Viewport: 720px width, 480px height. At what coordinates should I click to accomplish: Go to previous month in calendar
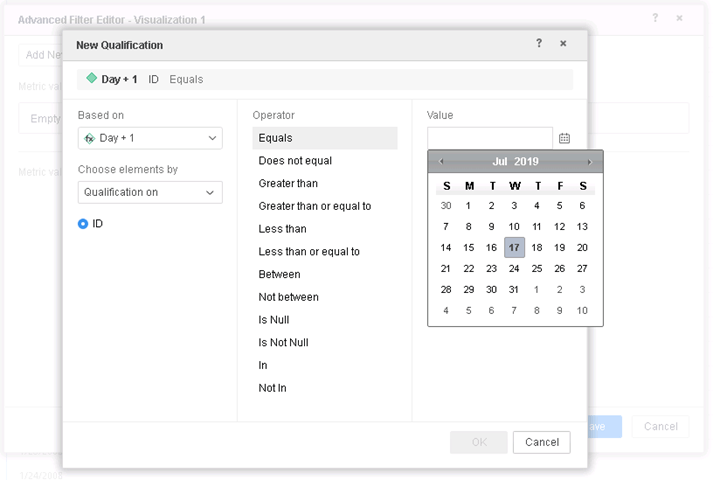coord(441,162)
